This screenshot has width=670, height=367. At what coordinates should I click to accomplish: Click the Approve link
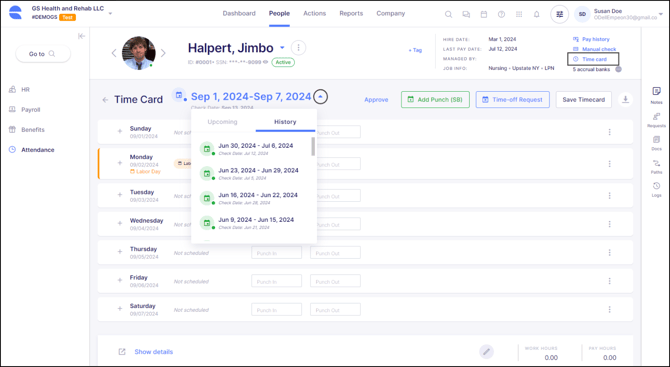coord(376,100)
